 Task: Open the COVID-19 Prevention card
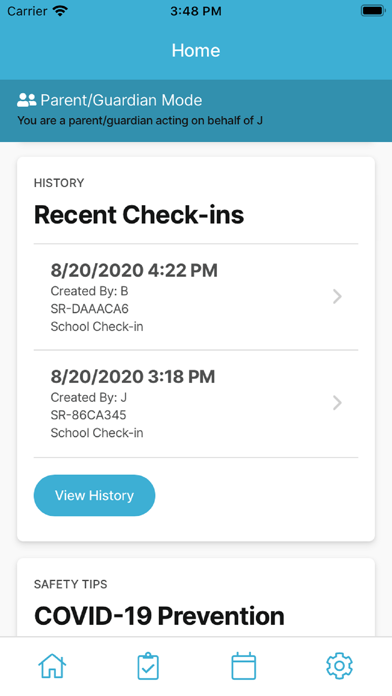(196, 597)
